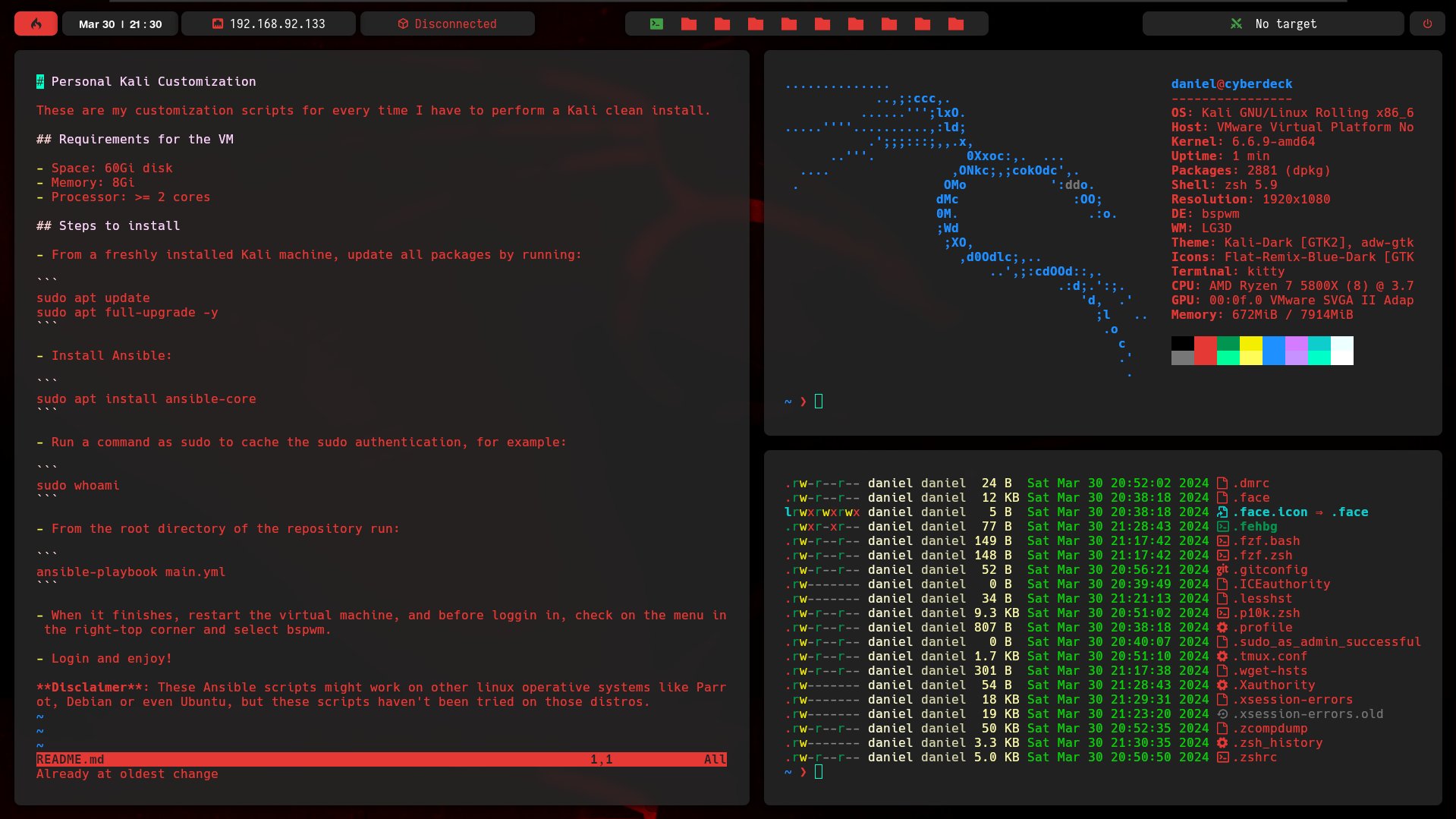
Task: Click the shell icon next to .fzf.zsh
Action: point(1222,555)
